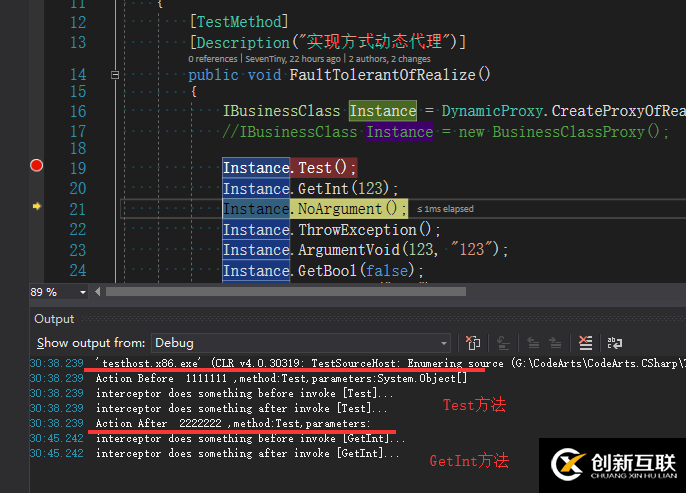This screenshot has width=686, height=493.
Task: Collapse the FaultTolerantOfRealize method outline
Action: 115,75
